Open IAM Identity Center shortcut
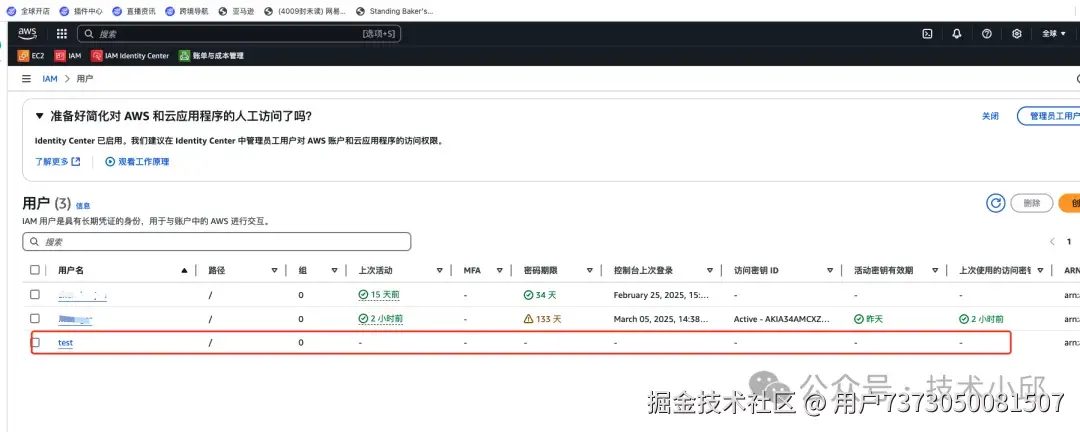The image size is (1080, 432). point(130,56)
